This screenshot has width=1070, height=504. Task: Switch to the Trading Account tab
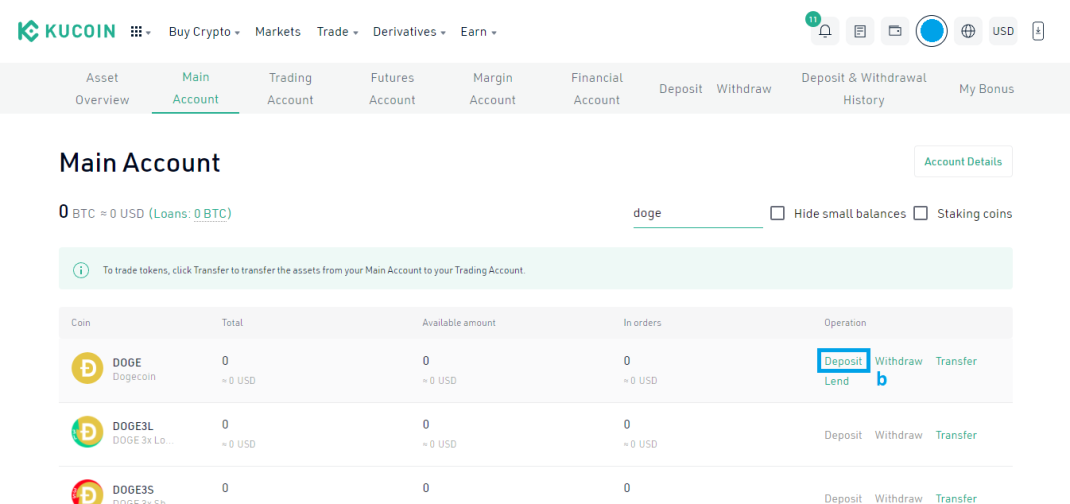290,89
